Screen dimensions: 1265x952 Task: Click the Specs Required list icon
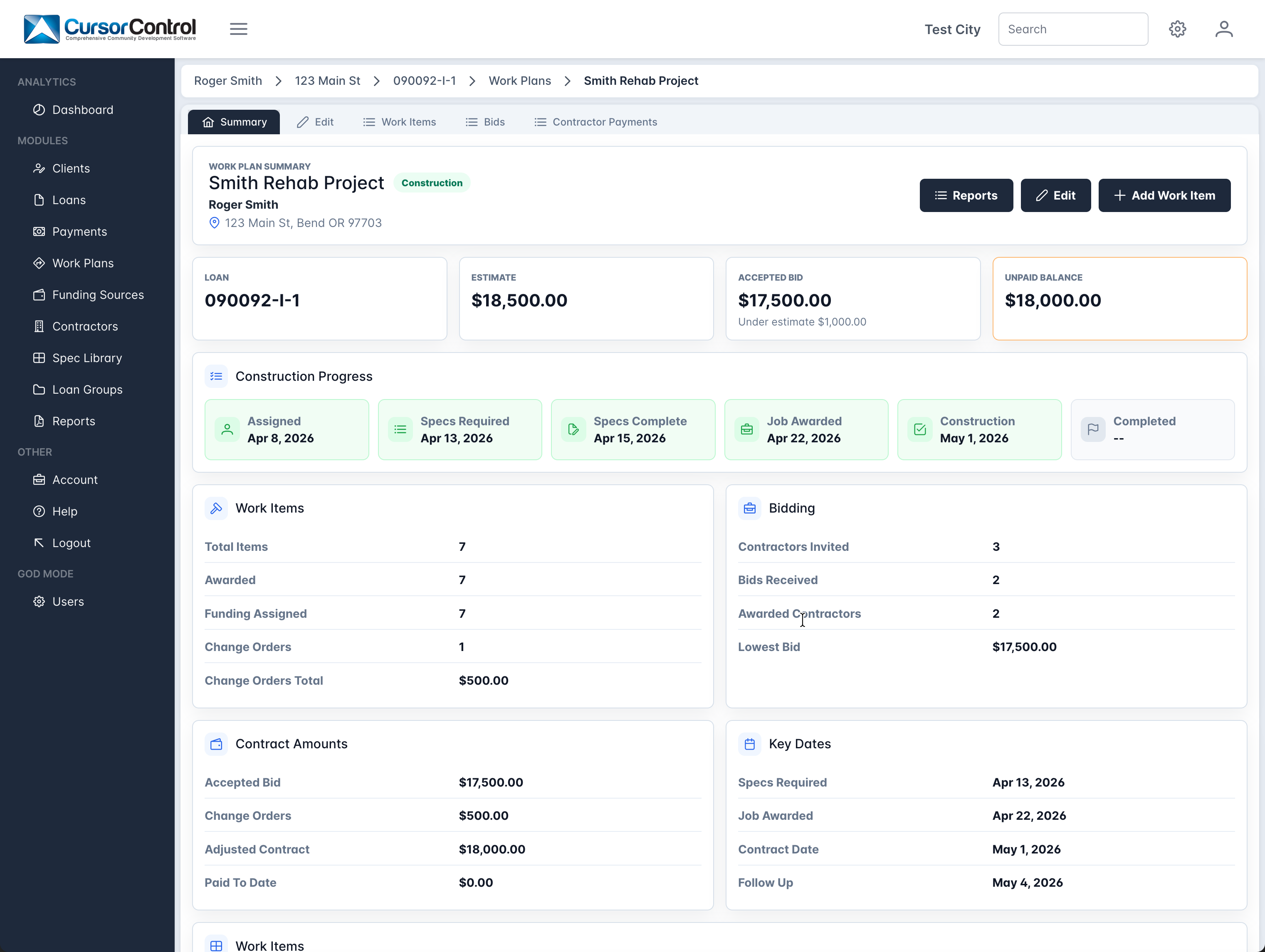tap(400, 429)
